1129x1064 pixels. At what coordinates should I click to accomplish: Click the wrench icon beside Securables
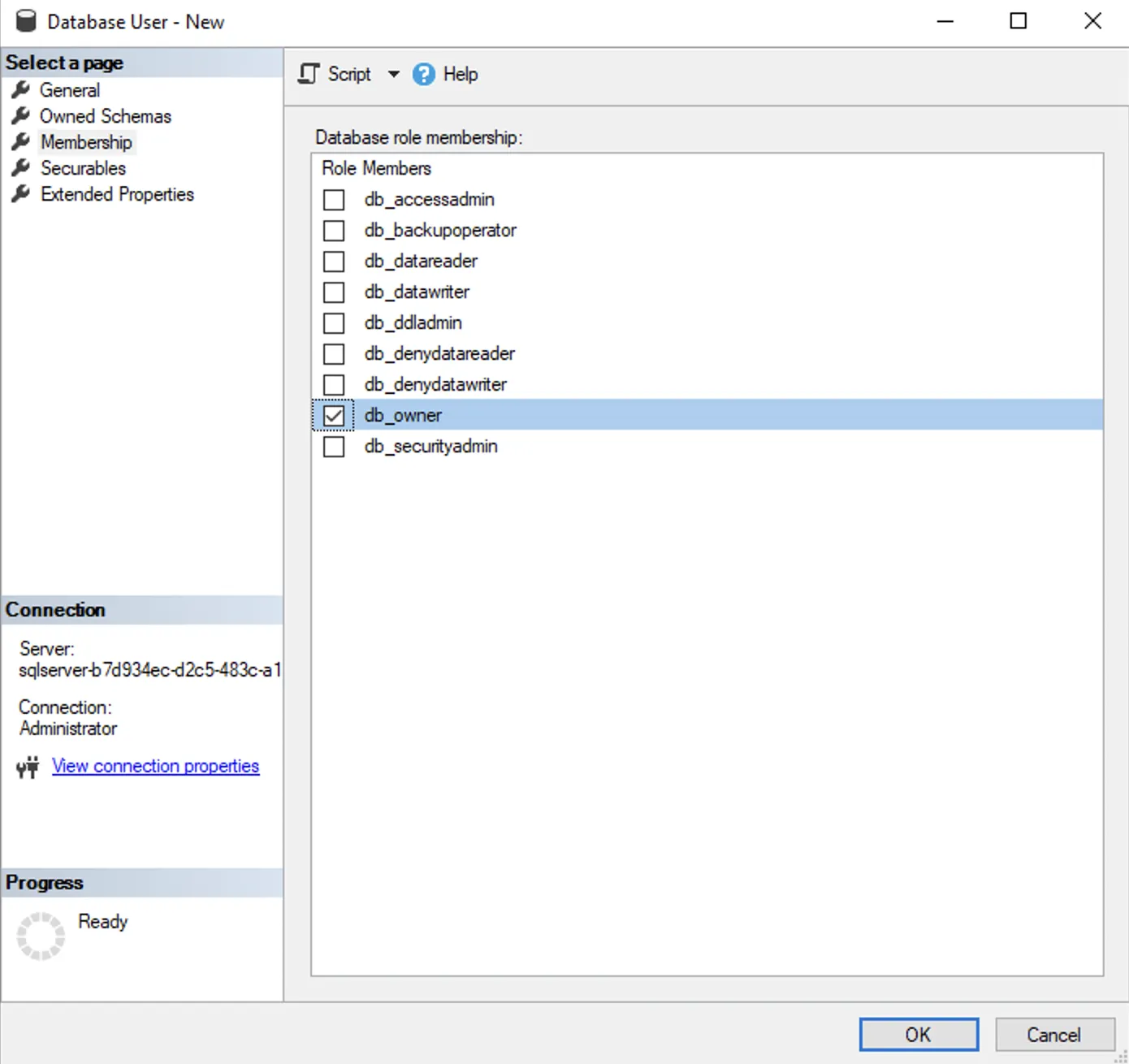click(21, 167)
